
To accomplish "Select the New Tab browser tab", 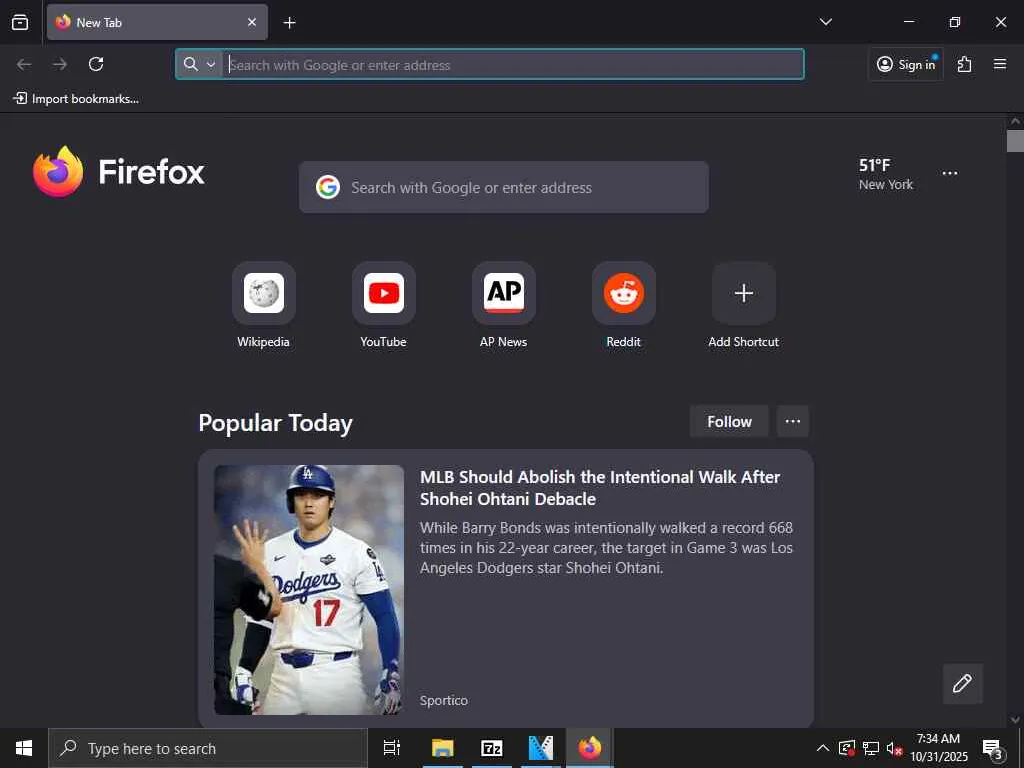I will coord(157,22).
